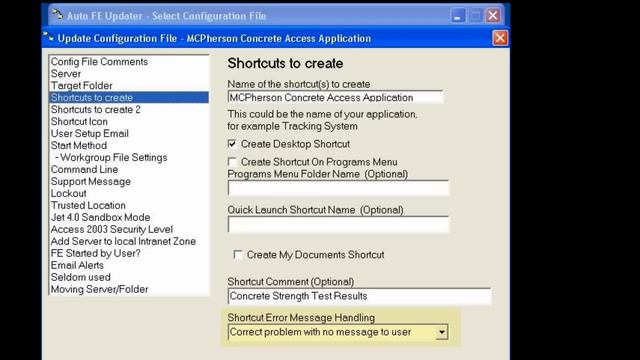Close the Auto FE Updater window
640x360 pixels.
(x=493, y=16)
